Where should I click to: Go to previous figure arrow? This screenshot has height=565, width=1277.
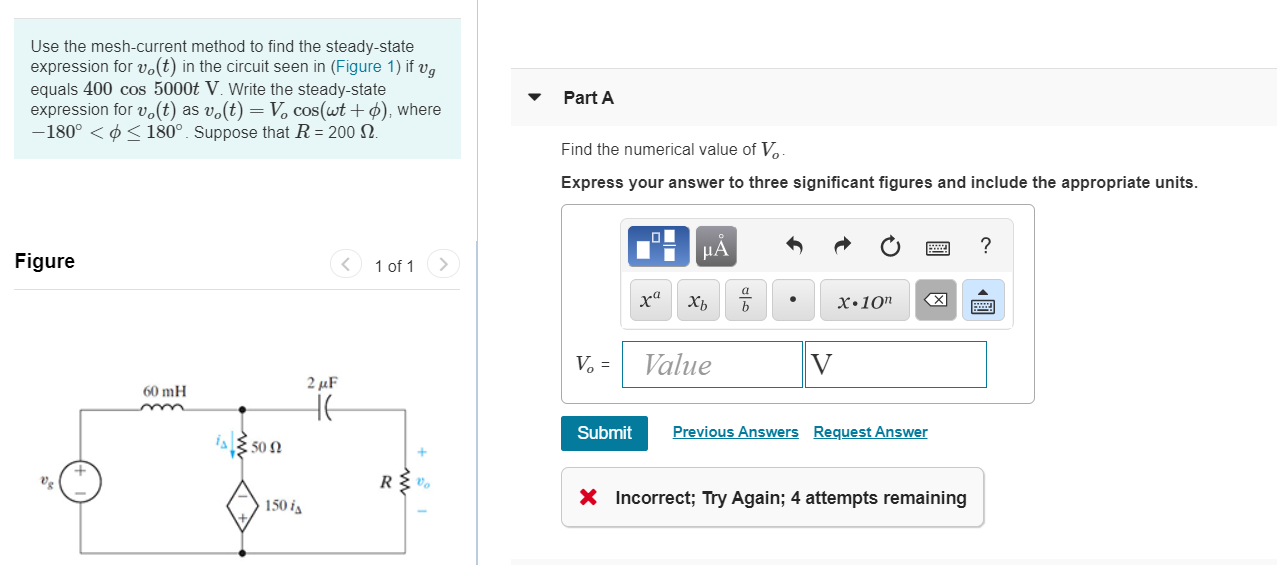click(x=345, y=265)
